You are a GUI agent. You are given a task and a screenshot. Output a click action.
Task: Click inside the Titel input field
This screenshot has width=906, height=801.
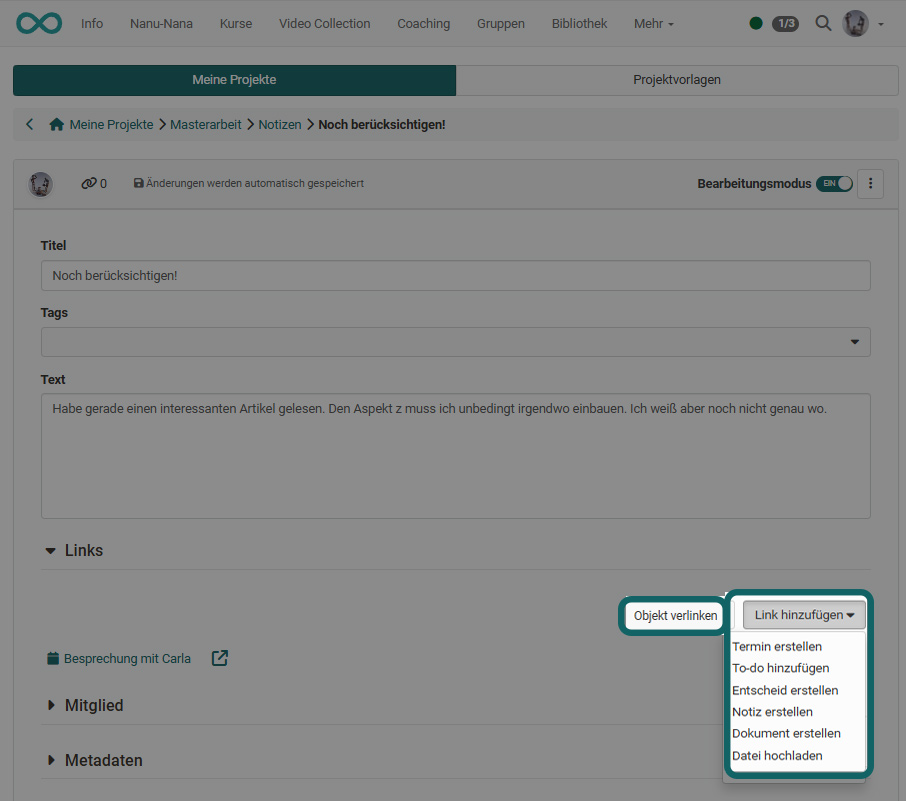456,275
